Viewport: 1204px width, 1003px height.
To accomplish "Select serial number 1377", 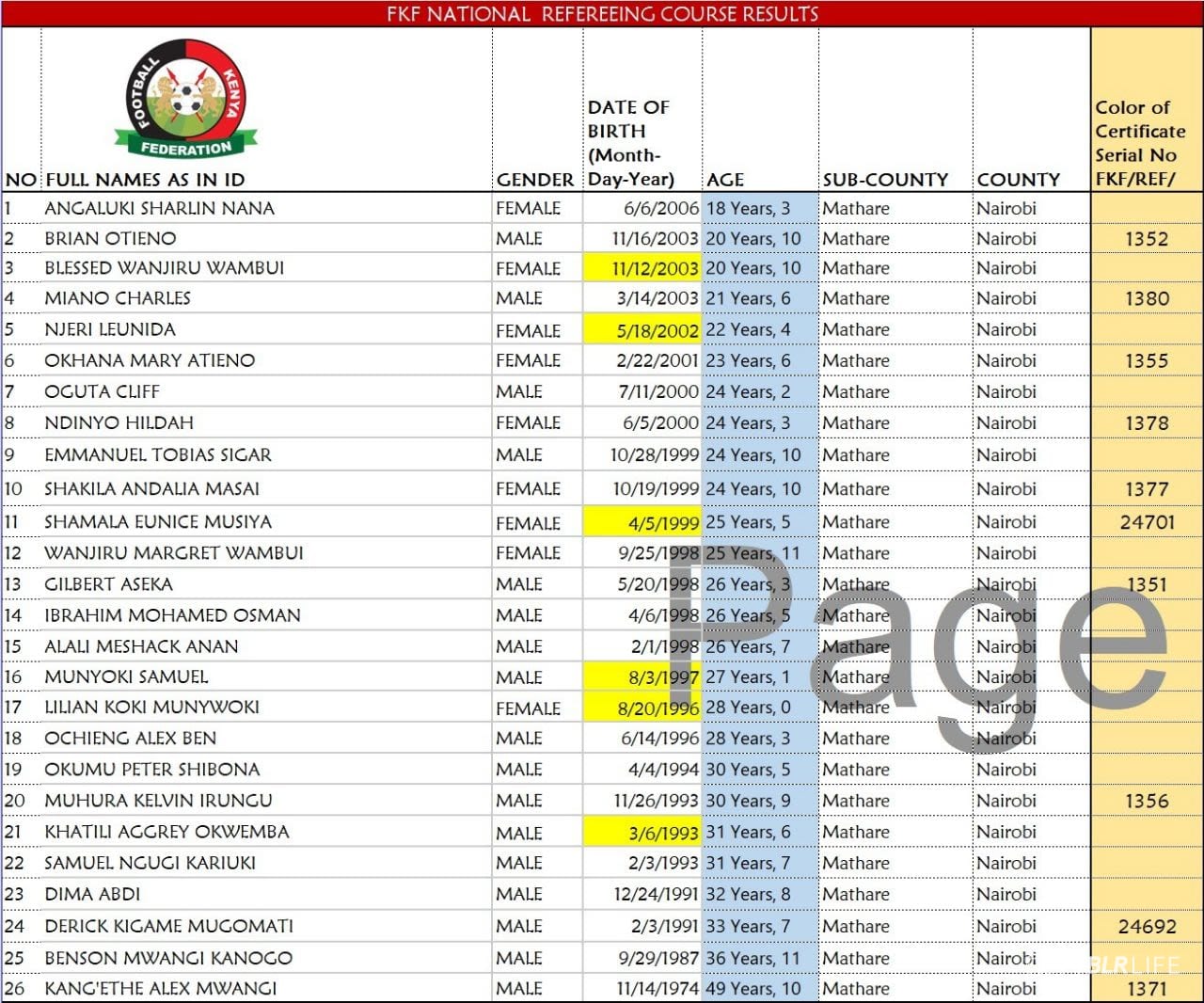I will point(1147,489).
